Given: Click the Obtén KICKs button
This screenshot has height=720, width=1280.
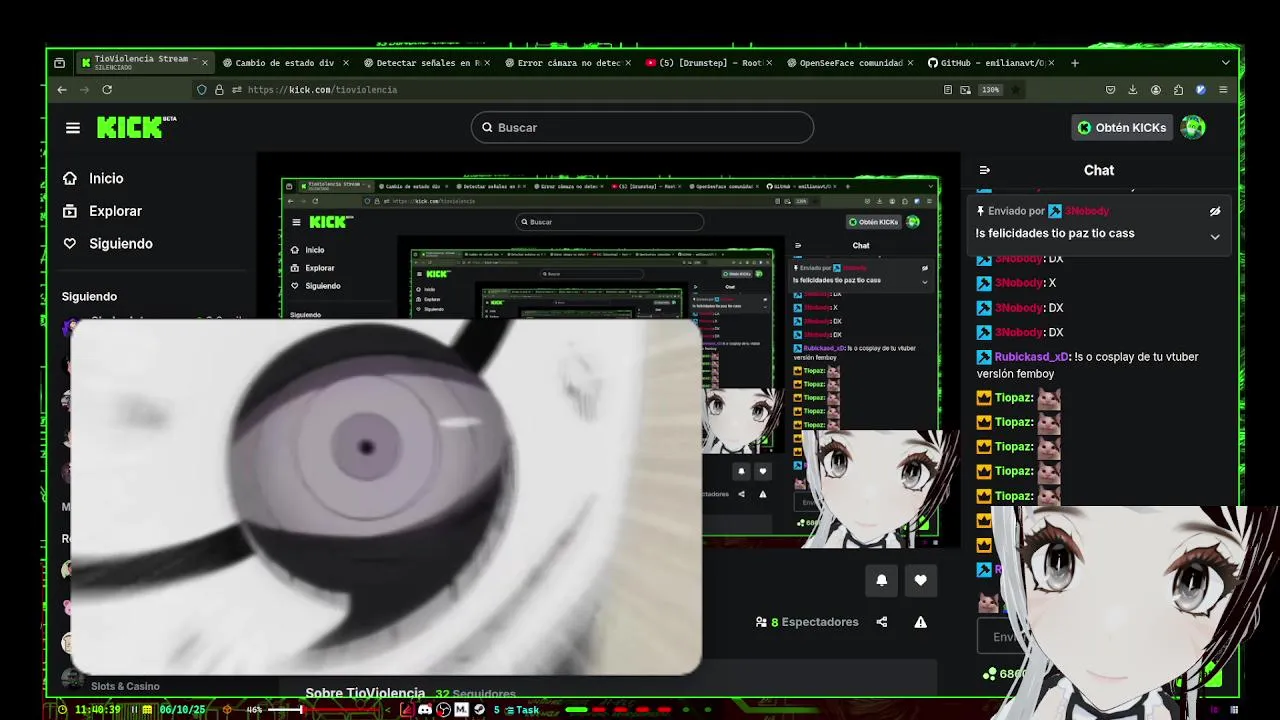Looking at the screenshot, I should [1121, 127].
